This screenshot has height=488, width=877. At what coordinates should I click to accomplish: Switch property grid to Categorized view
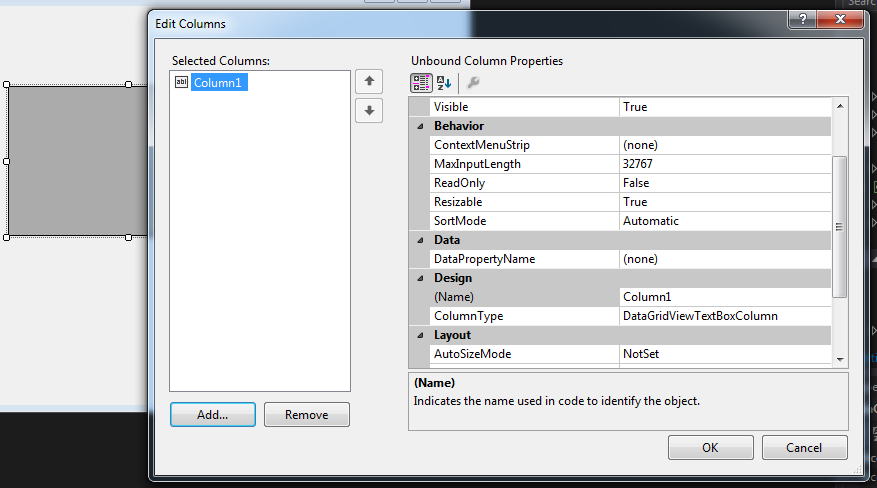click(x=421, y=83)
